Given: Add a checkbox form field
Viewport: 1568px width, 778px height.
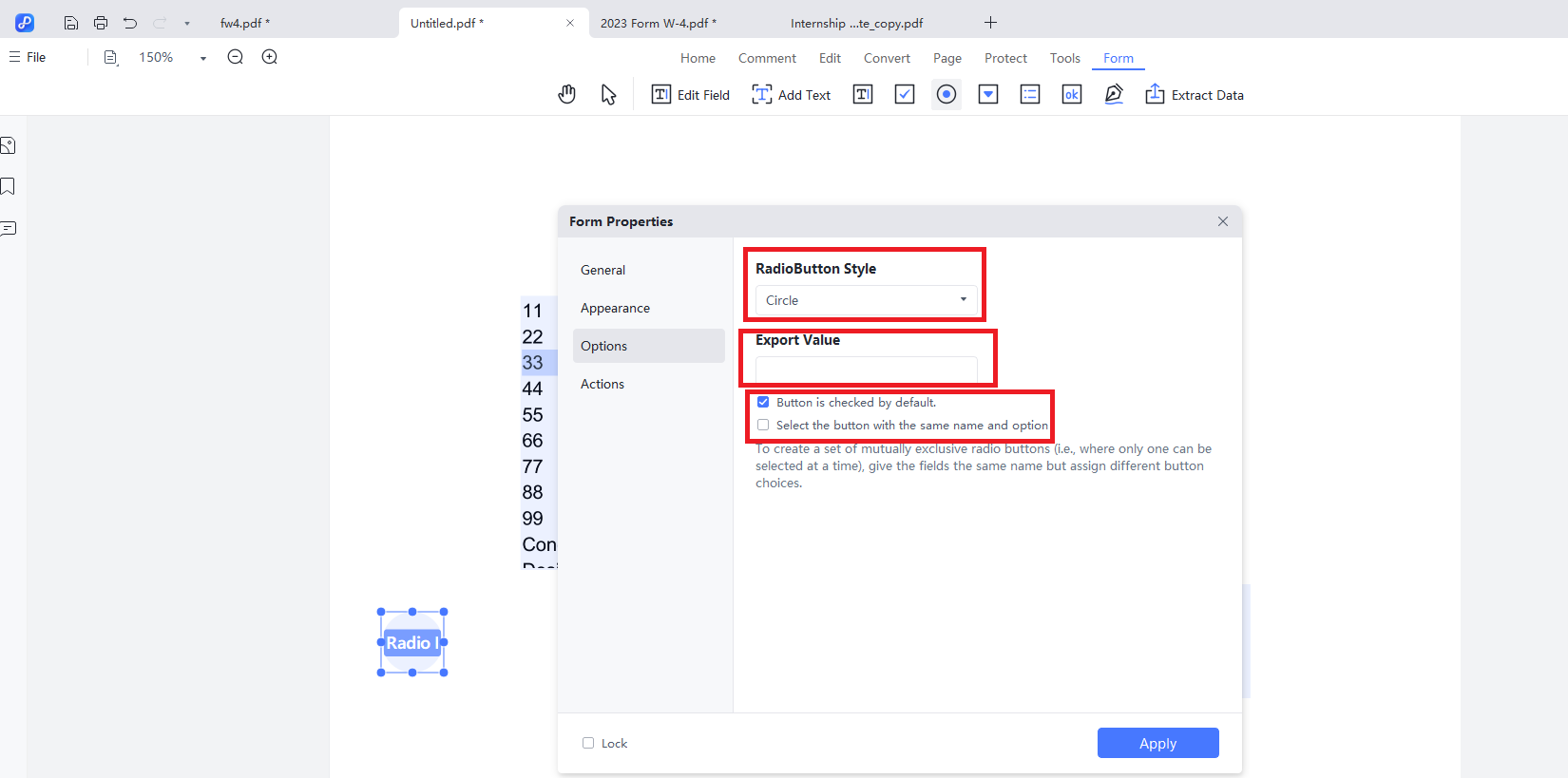Looking at the screenshot, I should pos(905,94).
